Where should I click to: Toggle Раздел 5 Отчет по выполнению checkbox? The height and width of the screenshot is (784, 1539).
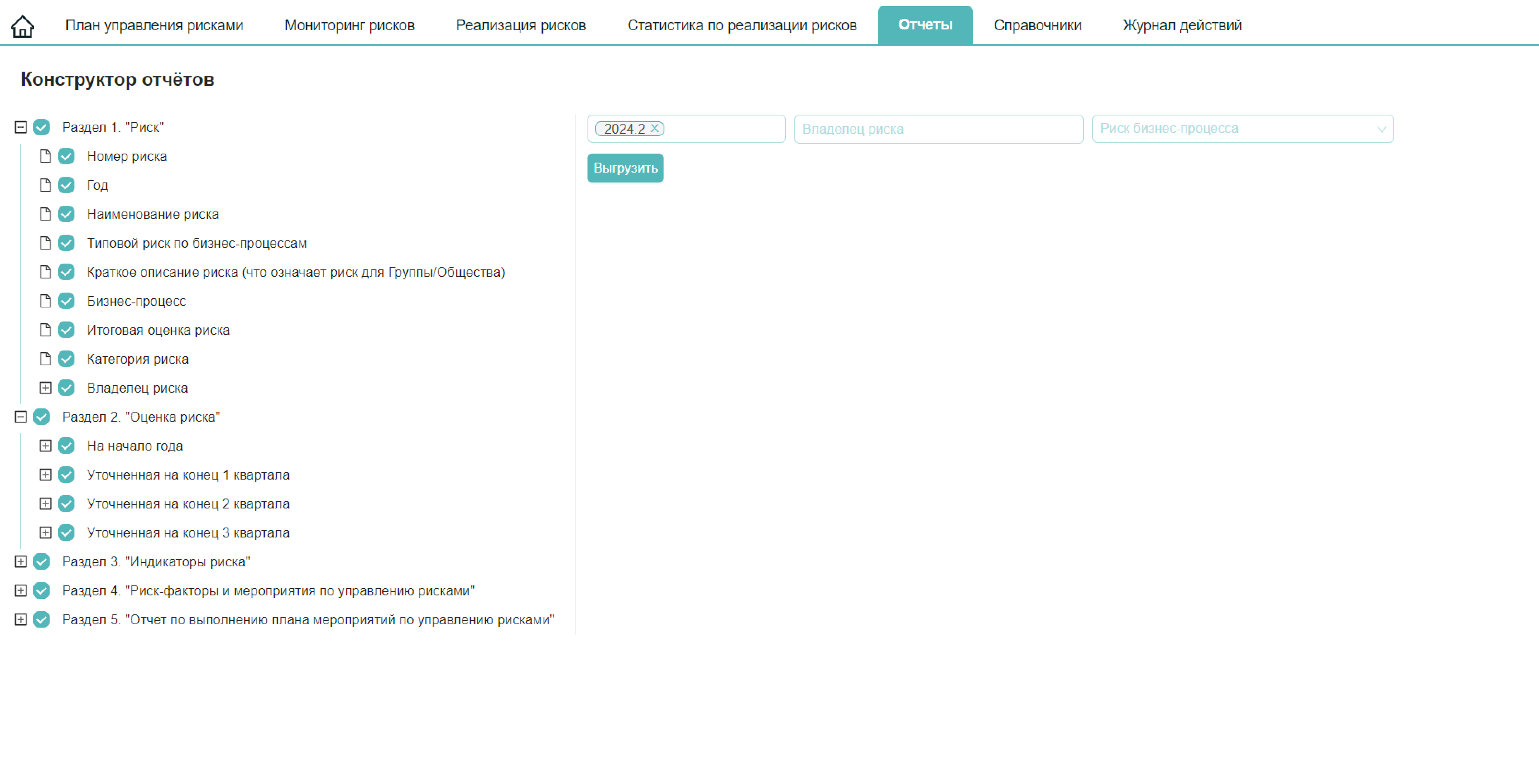41,620
